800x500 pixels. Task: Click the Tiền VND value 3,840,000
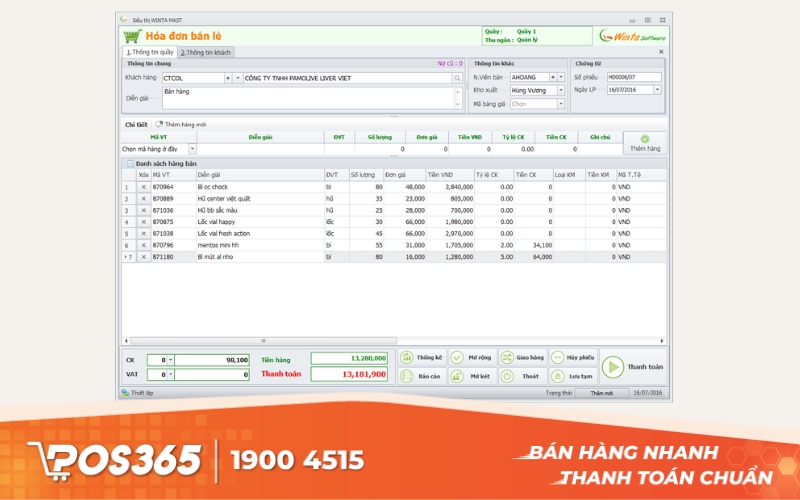[451, 187]
